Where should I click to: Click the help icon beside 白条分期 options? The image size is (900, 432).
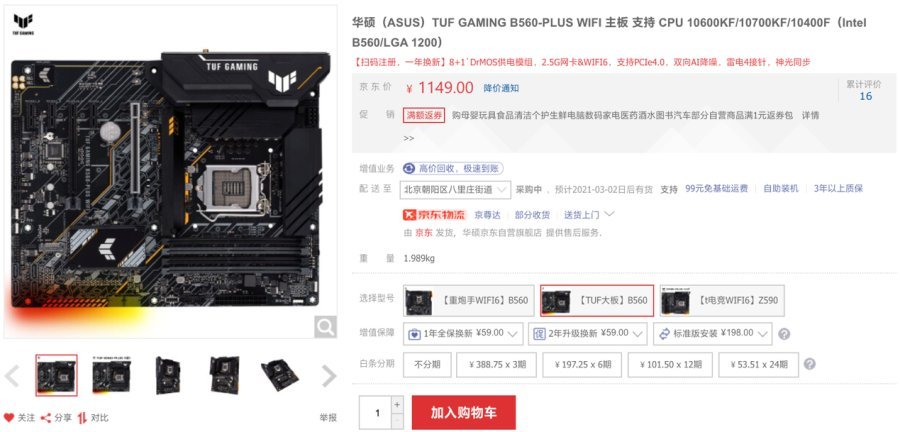[809, 364]
